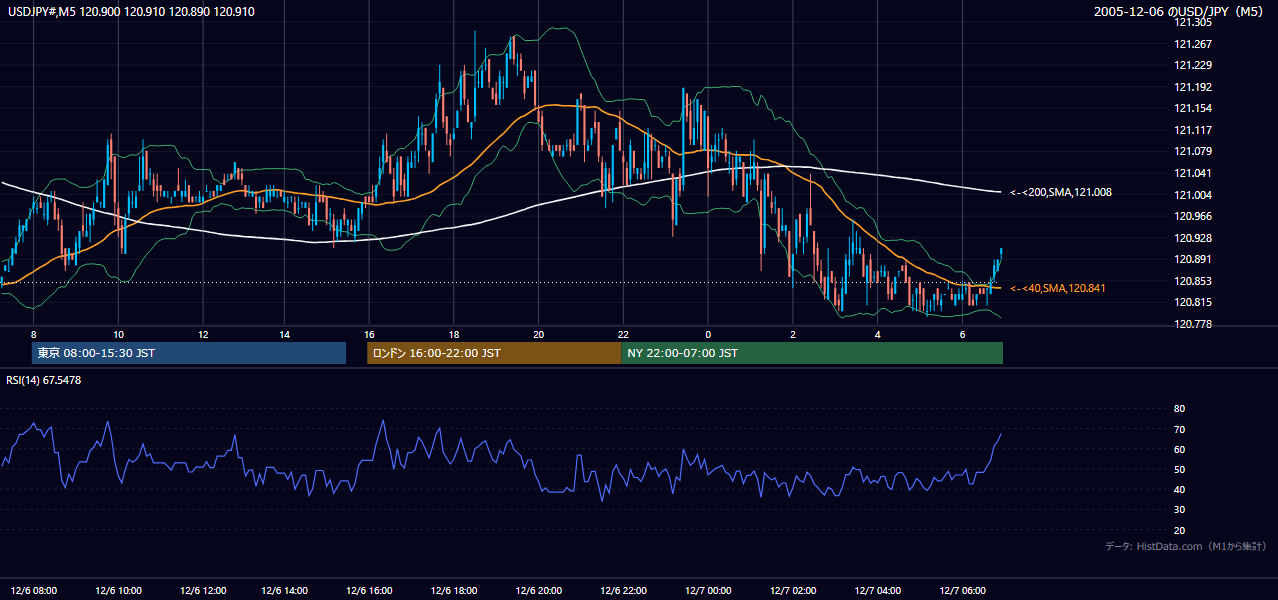Click the hour tick 0 under the price chart

click(707, 334)
